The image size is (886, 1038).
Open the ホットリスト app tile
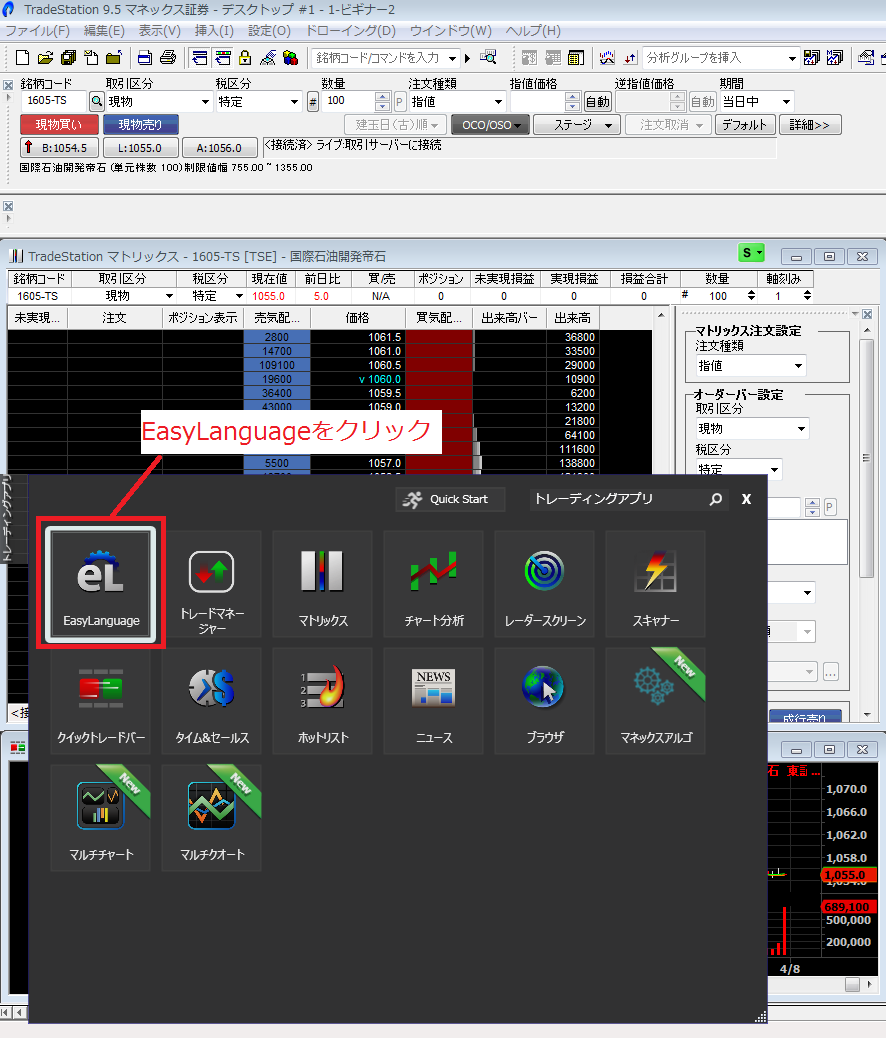click(322, 701)
